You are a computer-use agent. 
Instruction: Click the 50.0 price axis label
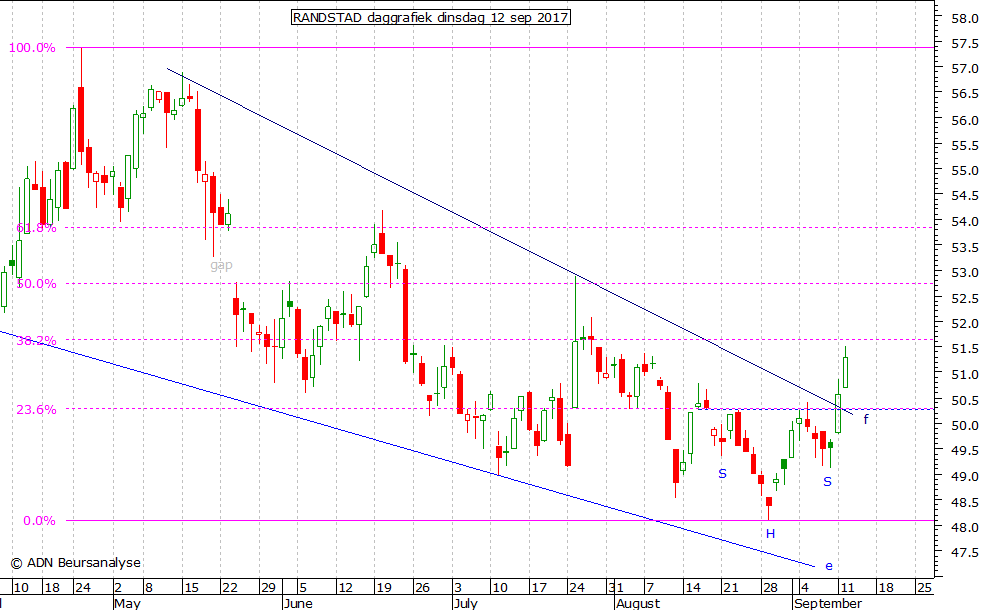(964, 426)
